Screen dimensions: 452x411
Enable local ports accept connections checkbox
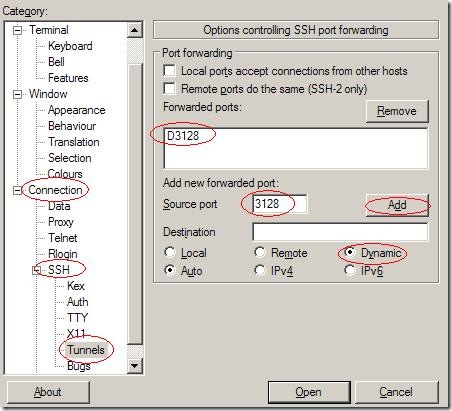point(169,70)
